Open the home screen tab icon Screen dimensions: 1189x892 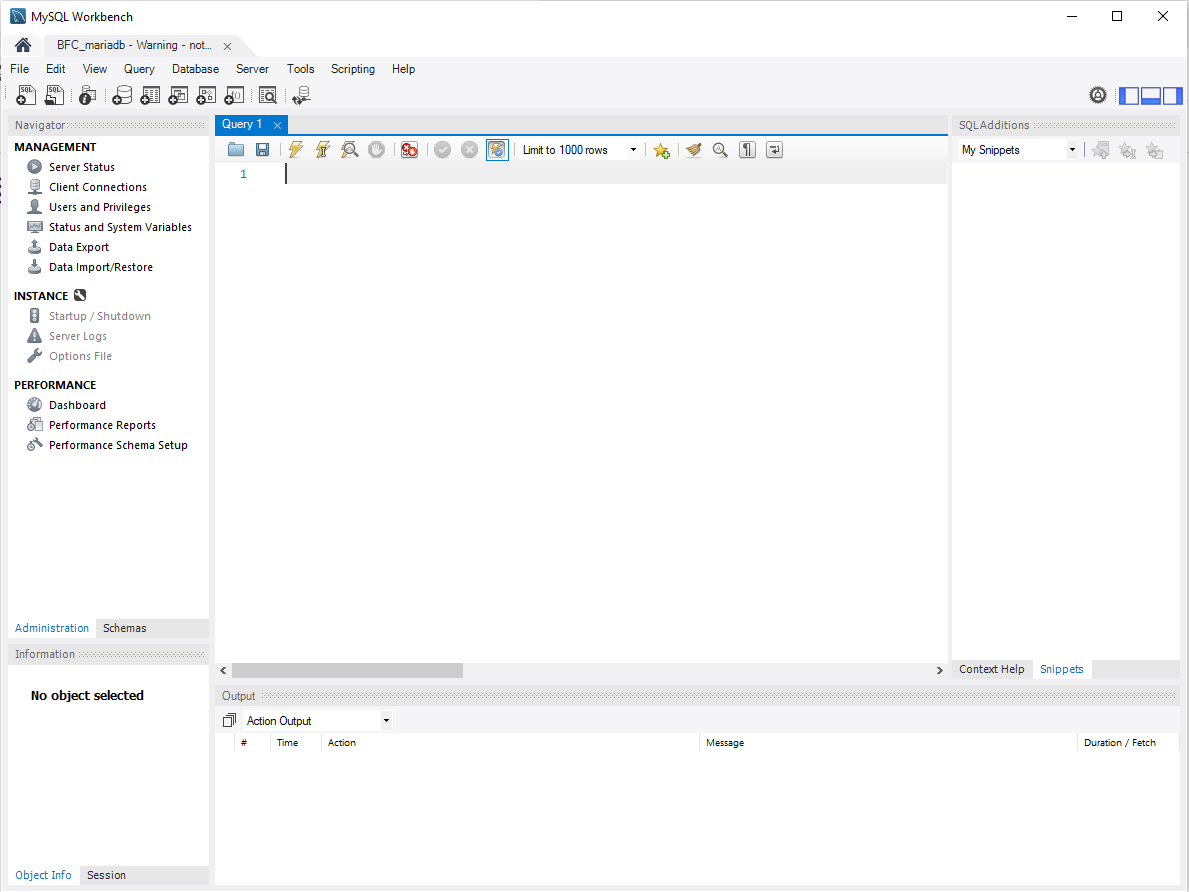point(23,46)
